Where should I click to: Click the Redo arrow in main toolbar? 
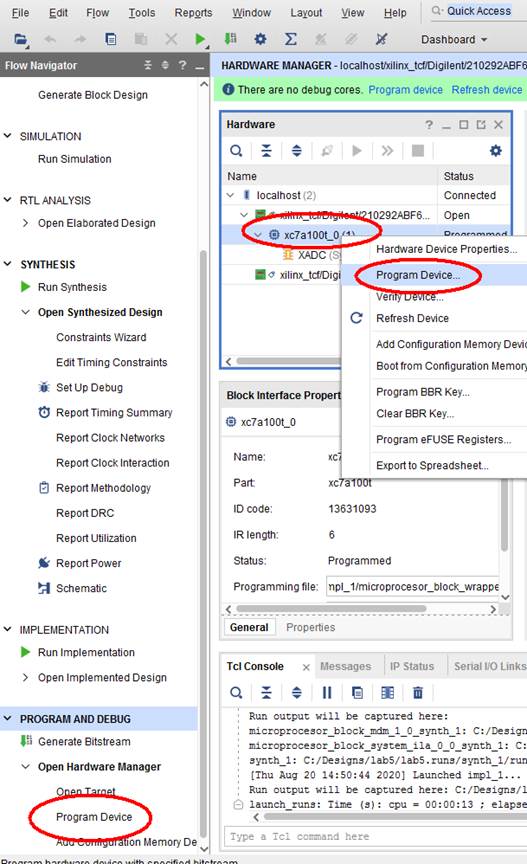pos(80,39)
